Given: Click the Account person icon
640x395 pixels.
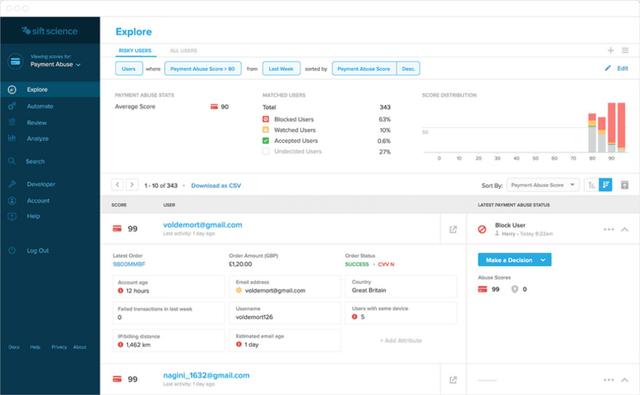Looking at the screenshot, I should (12, 200).
